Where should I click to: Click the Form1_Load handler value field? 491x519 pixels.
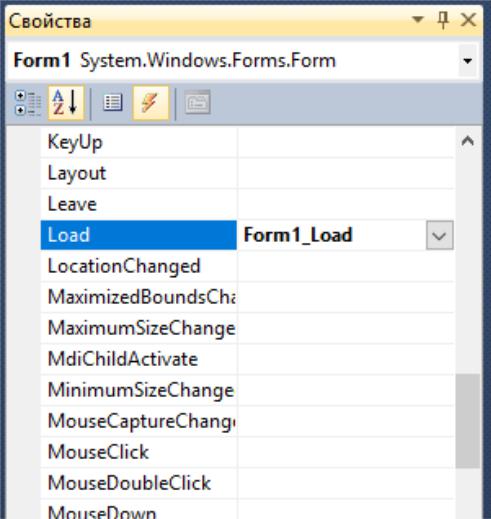(331, 235)
